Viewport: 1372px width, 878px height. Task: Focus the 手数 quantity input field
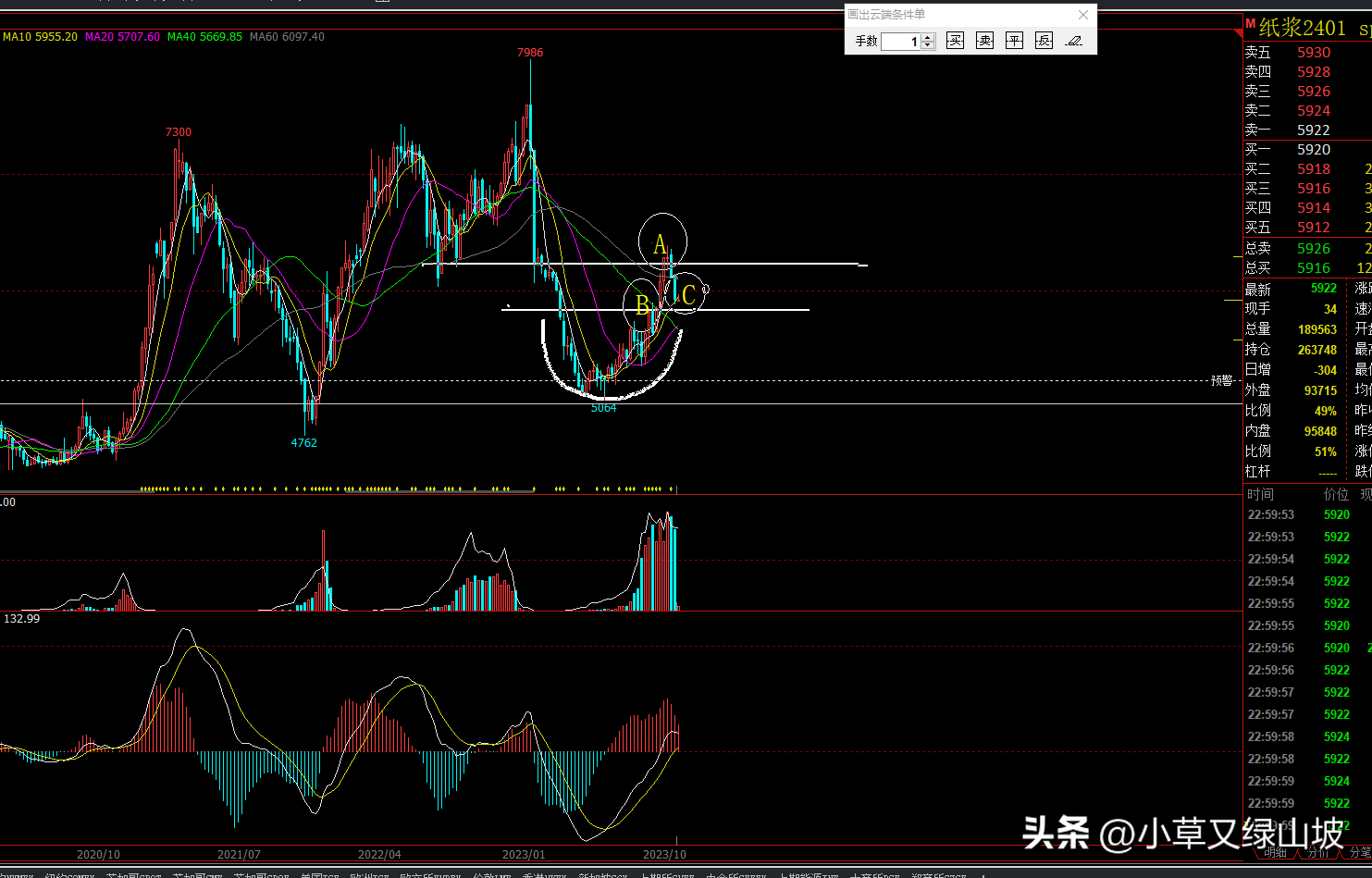(x=902, y=42)
